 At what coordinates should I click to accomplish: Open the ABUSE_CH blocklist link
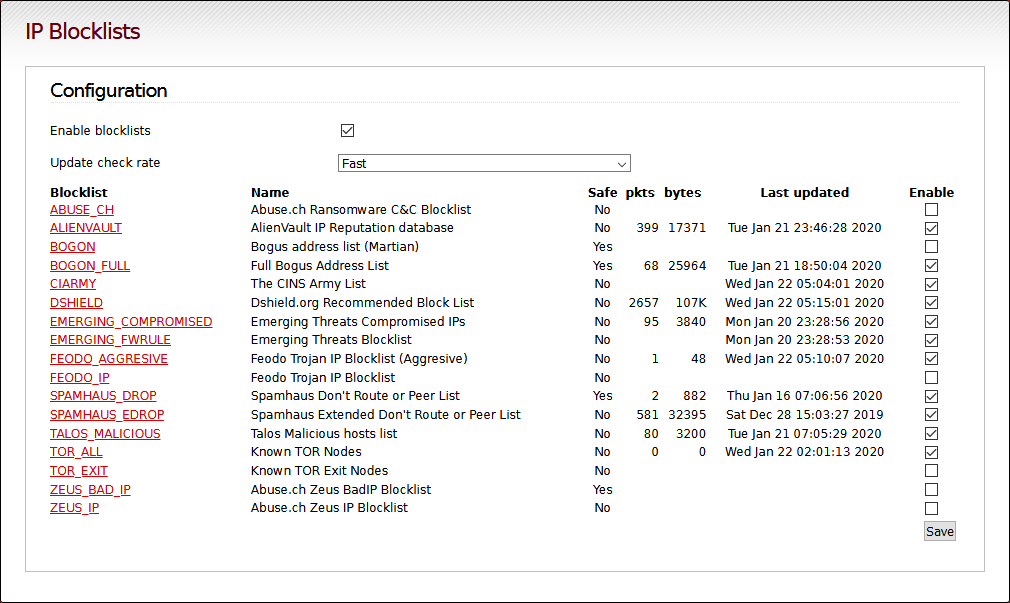pos(82,210)
